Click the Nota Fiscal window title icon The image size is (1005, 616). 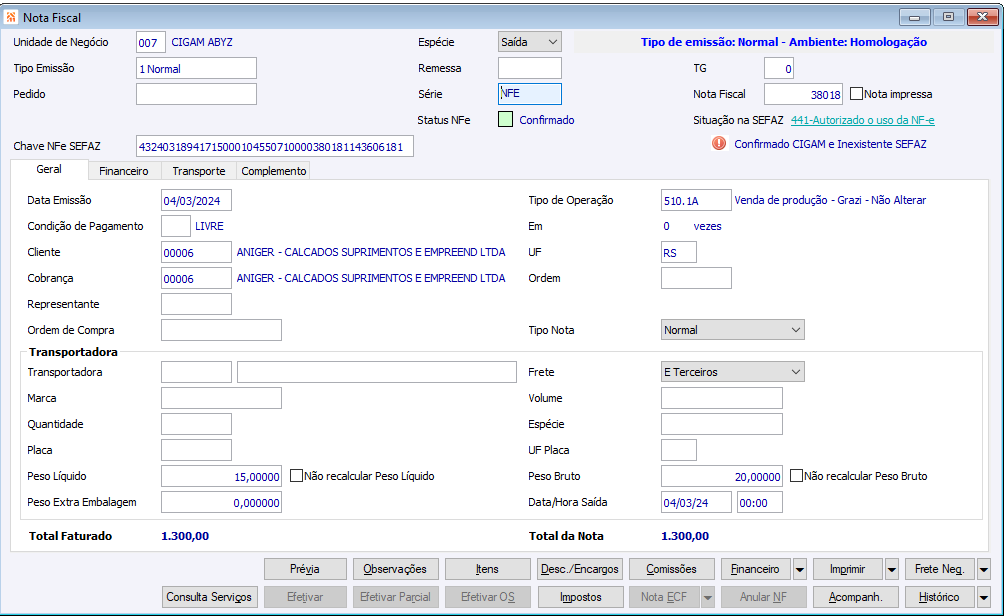11,17
